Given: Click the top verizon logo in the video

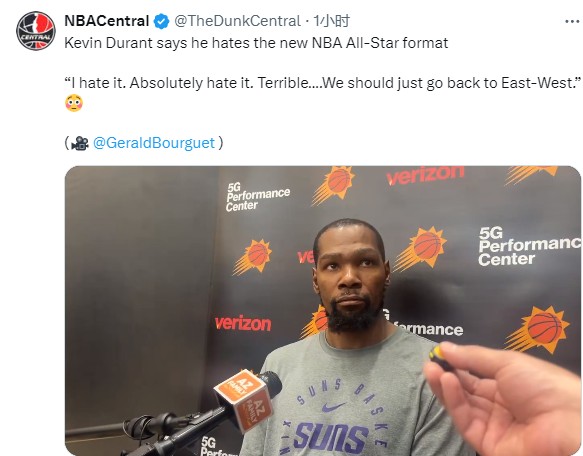Looking at the screenshot, I should [425, 175].
